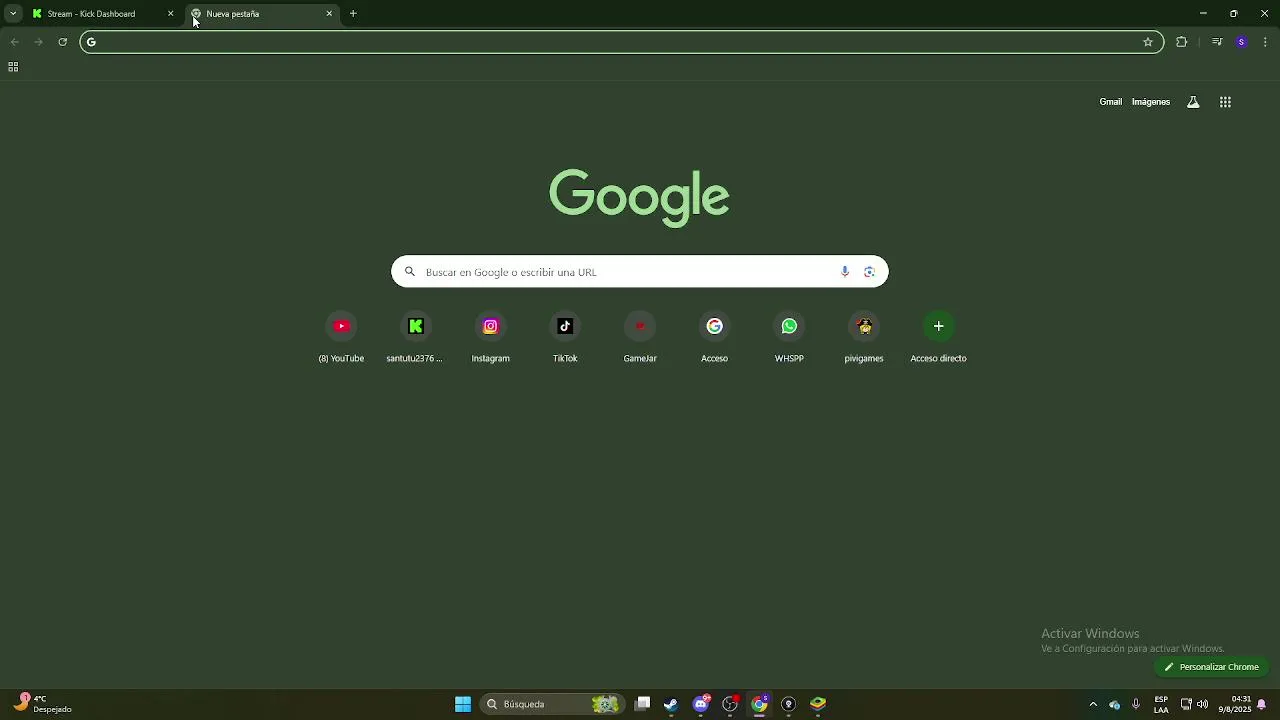Open media controls icon in toolbar
Image resolution: width=1280 pixels, height=720 pixels.
(x=1217, y=42)
